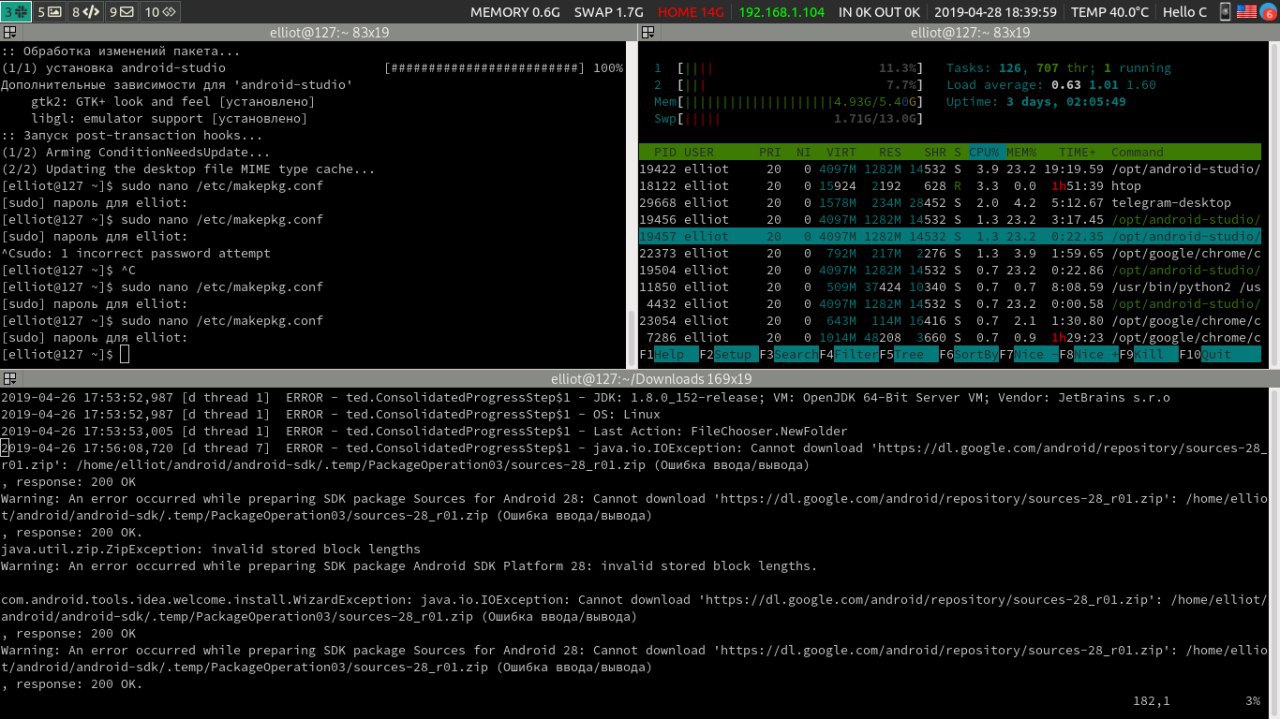Select python2 process row PID 11850
The width and height of the screenshot is (1280, 719).
click(x=950, y=287)
